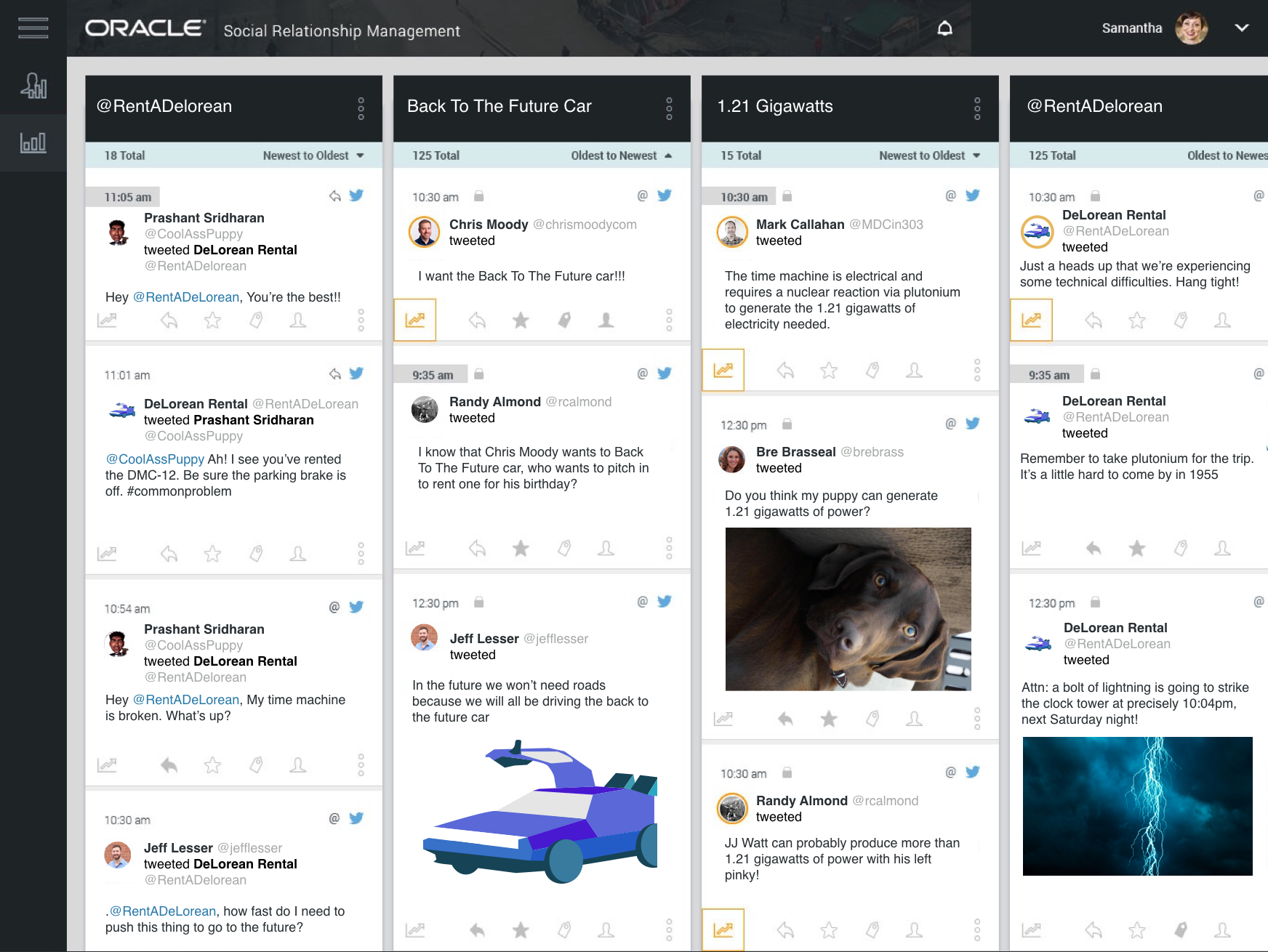Click Twitter bird icon on Jeff Lesser's car tweet
Screen dimensions: 1268x952
(x=665, y=601)
